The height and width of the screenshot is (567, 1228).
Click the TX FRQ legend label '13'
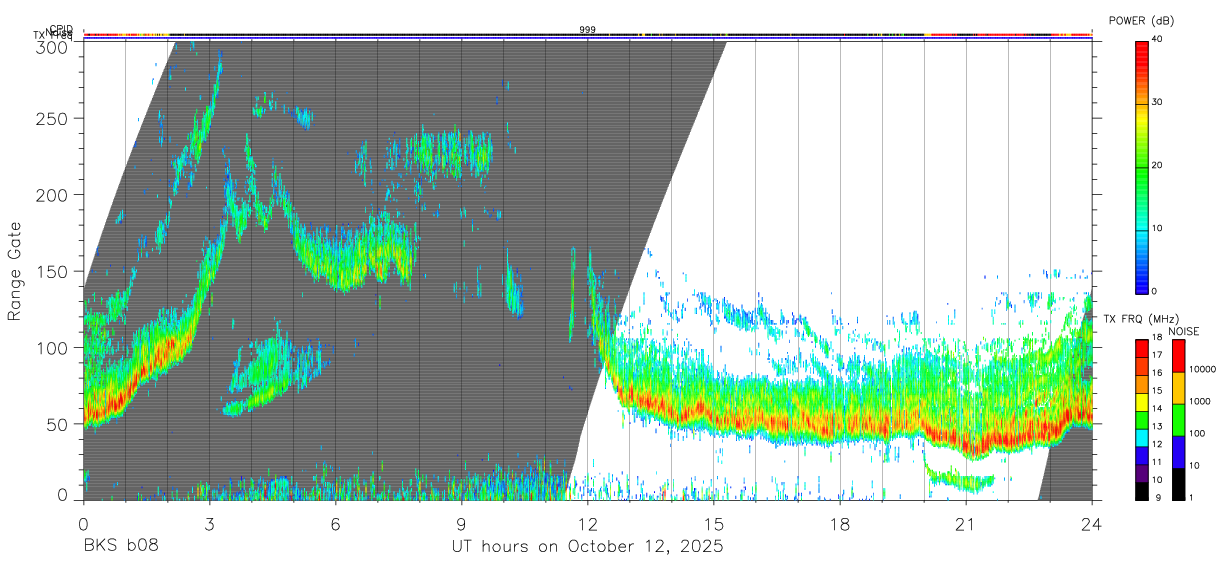pyautogui.click(x=1159, y=426)
